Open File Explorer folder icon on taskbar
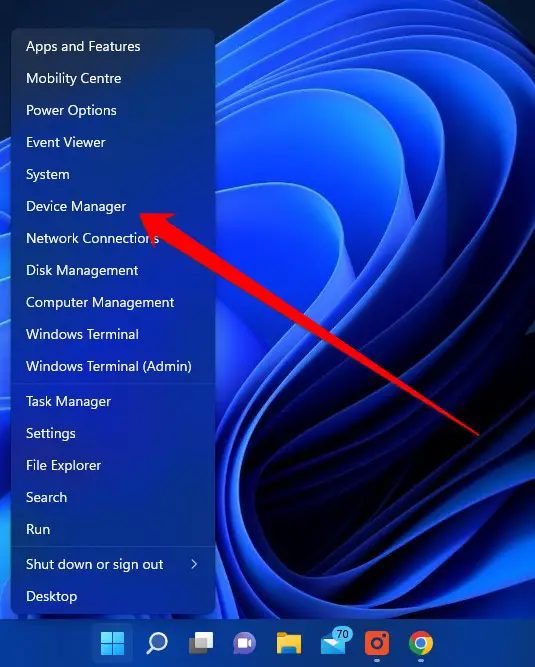 click(x=289, y=643)
